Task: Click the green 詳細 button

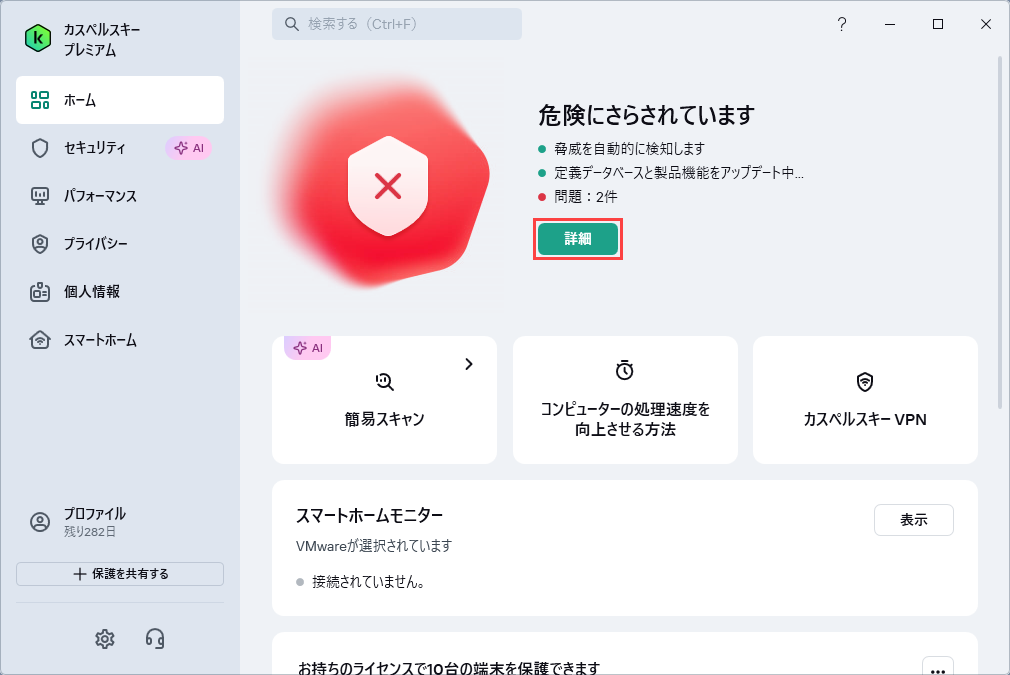Action: click(x=578, y=239)
